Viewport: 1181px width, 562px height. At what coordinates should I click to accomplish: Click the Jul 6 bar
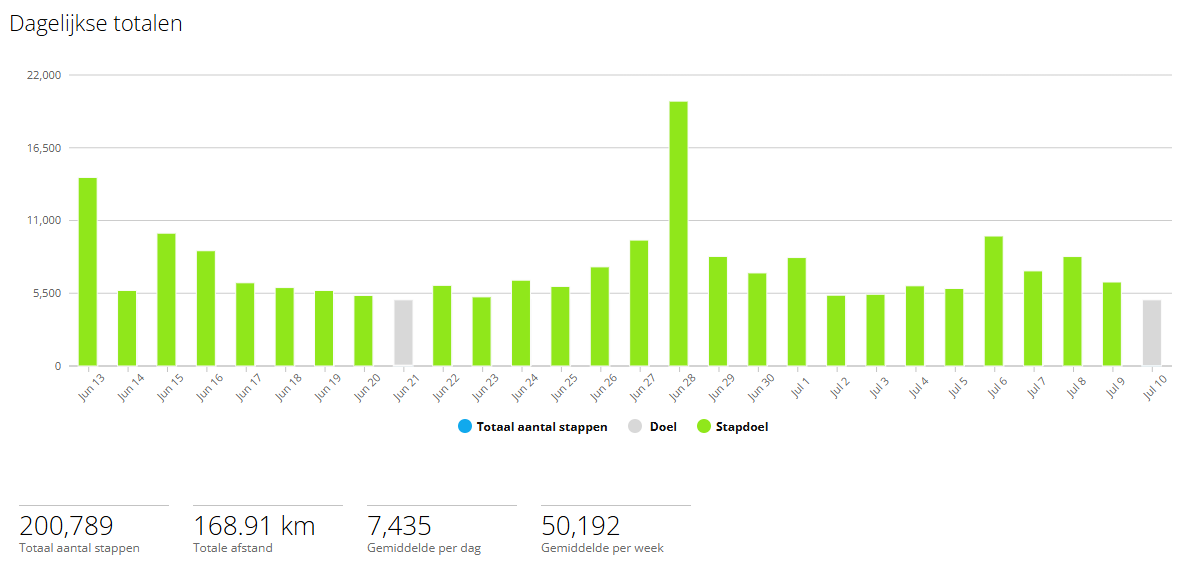pyautogui.click(x=993, y=301)
